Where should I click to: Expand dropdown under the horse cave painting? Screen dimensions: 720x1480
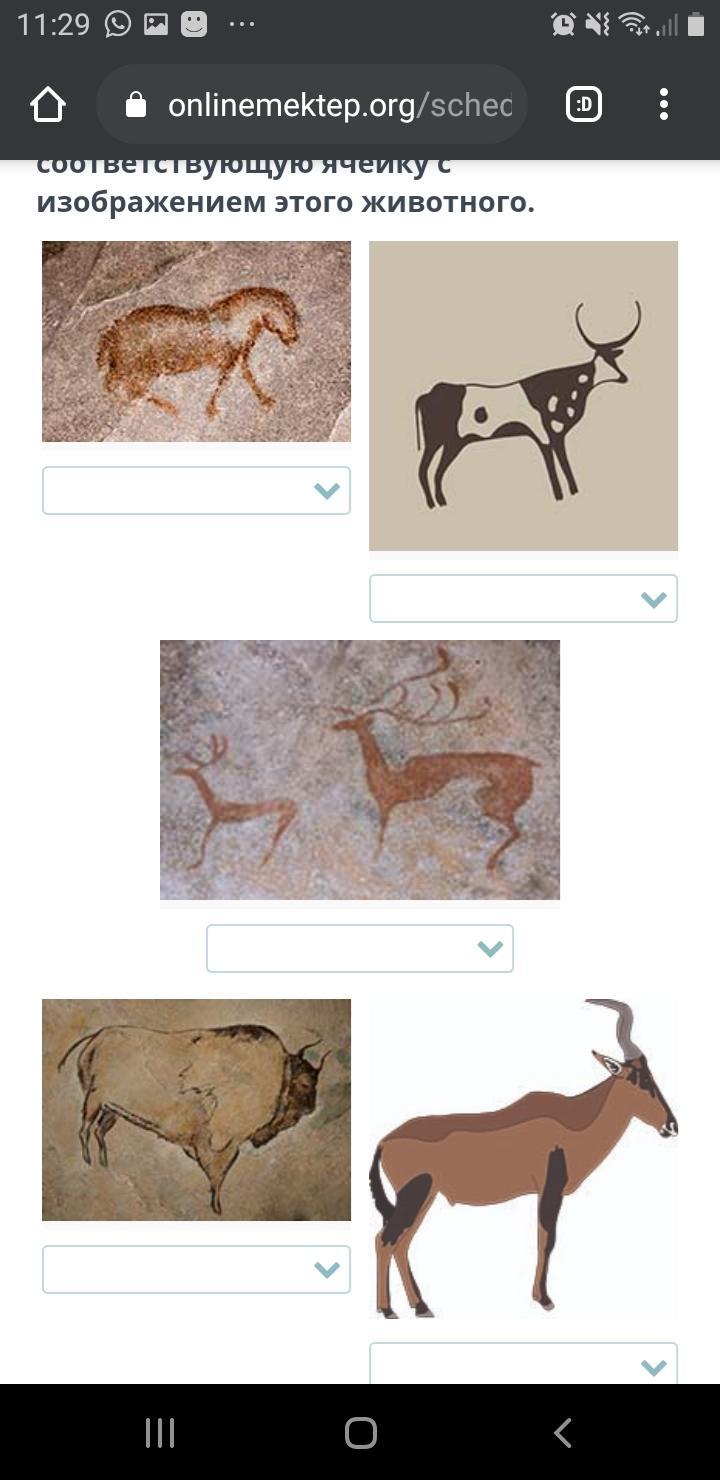point(196,491)
